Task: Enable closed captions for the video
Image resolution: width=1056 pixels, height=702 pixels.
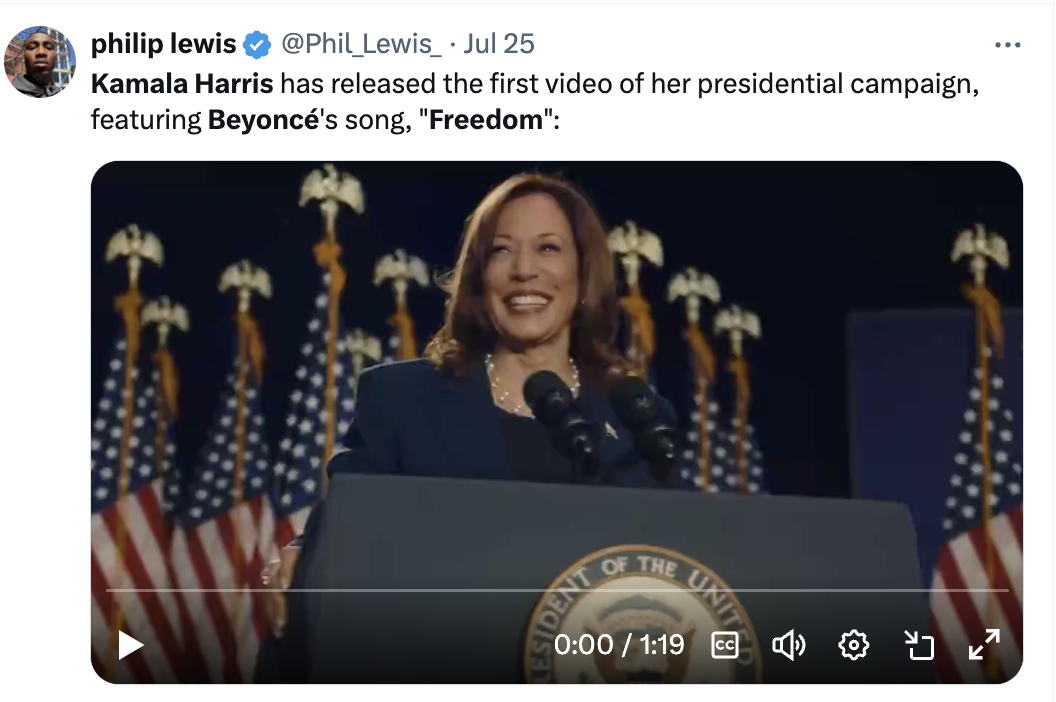Action: coord(723,645)
